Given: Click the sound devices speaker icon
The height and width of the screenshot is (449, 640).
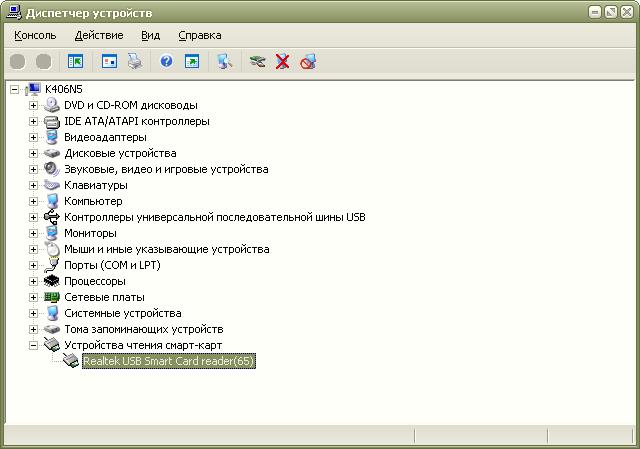Looking at the screenshot, I should pyautogui.click(x=51, y=169).
